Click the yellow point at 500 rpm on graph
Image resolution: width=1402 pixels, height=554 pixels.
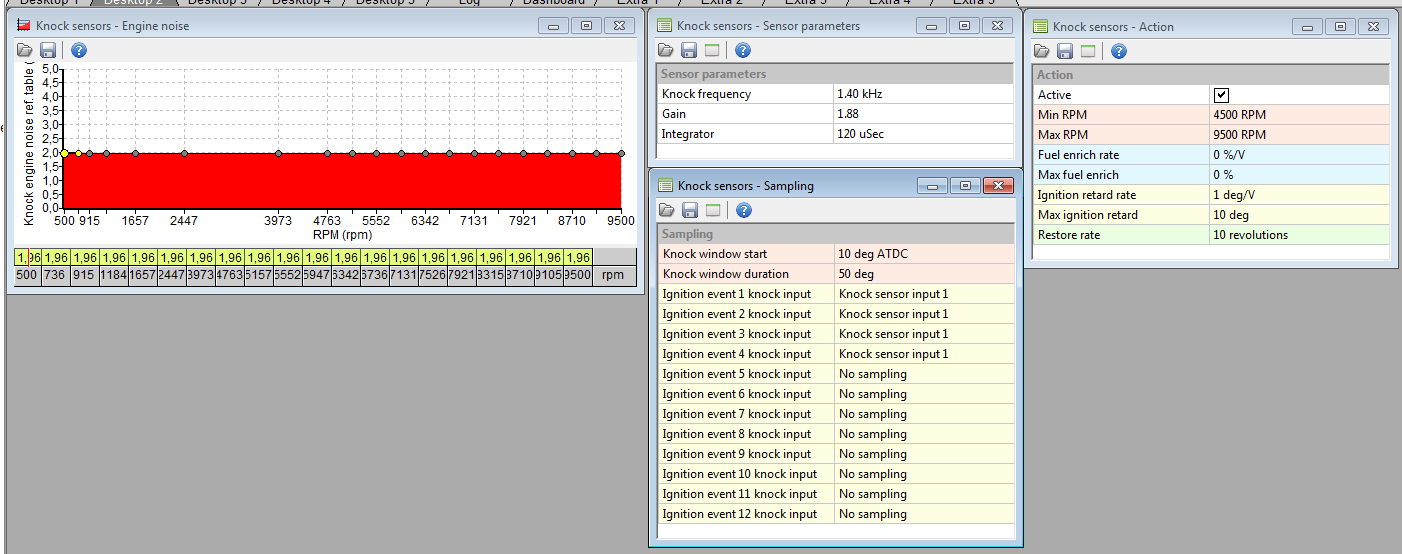tap(64, 153)
